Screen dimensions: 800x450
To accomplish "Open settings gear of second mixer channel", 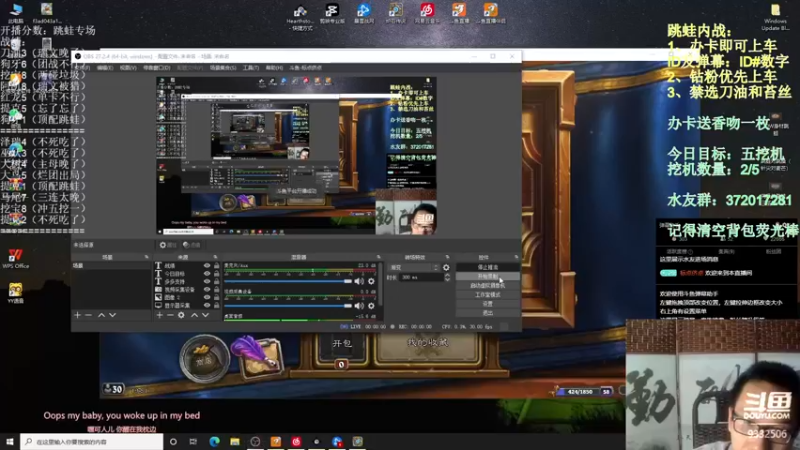I will 371,306.
